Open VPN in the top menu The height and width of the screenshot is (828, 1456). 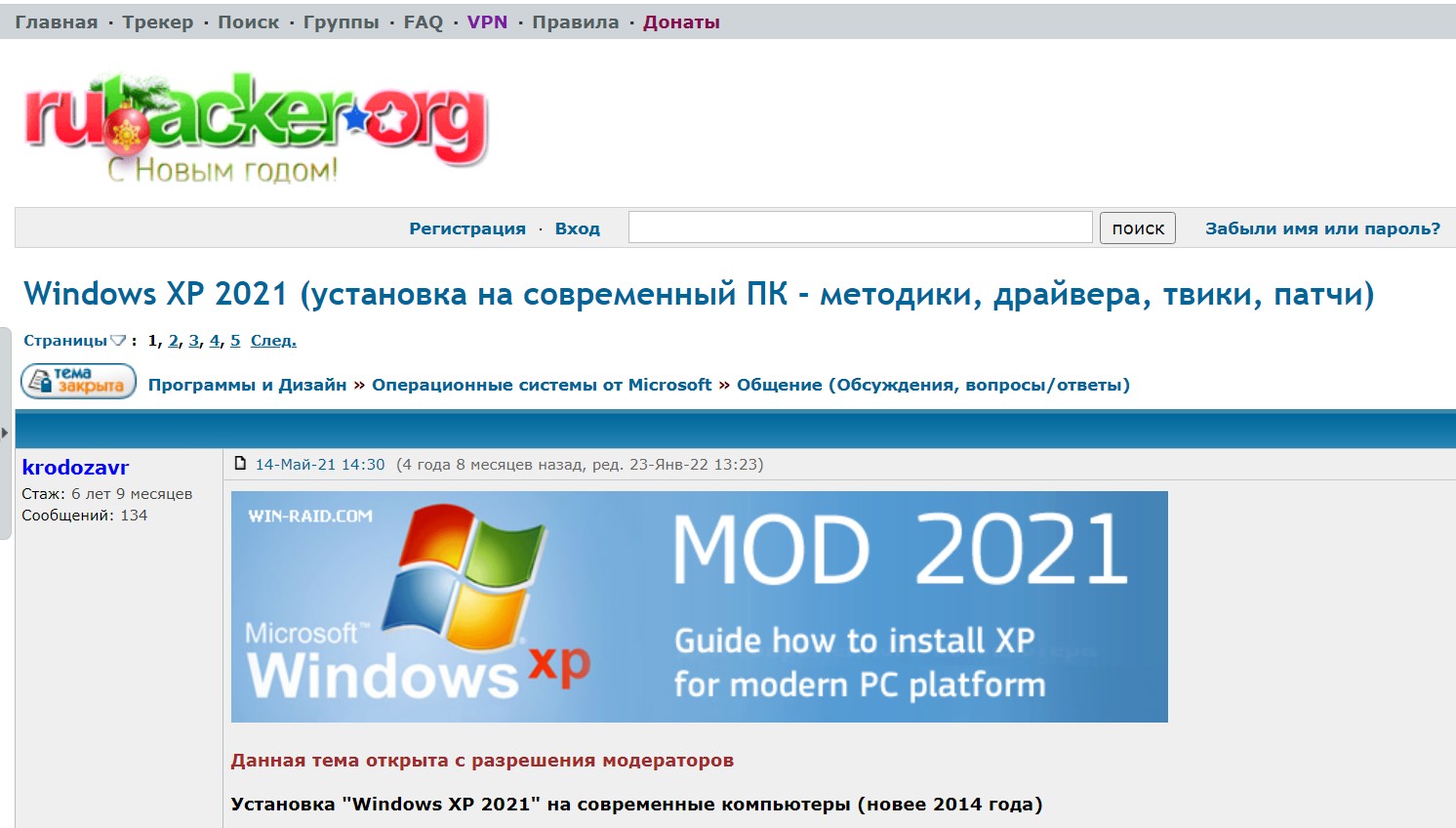click(x=487, y=22)
